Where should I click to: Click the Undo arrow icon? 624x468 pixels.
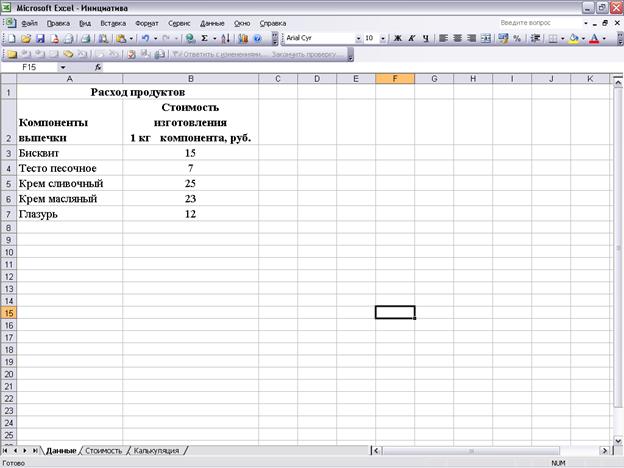click(x=146, y=38)
